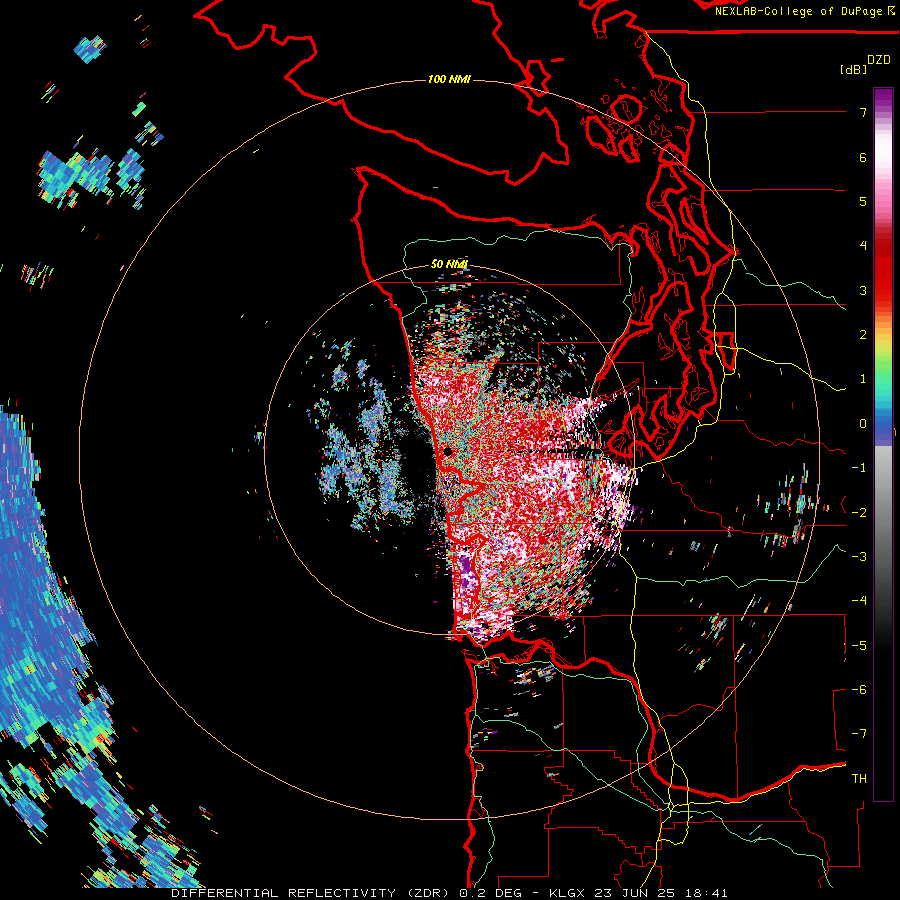Click the 3 value on the color scale
The image size is (900, 900).
(x=863, y=290)
